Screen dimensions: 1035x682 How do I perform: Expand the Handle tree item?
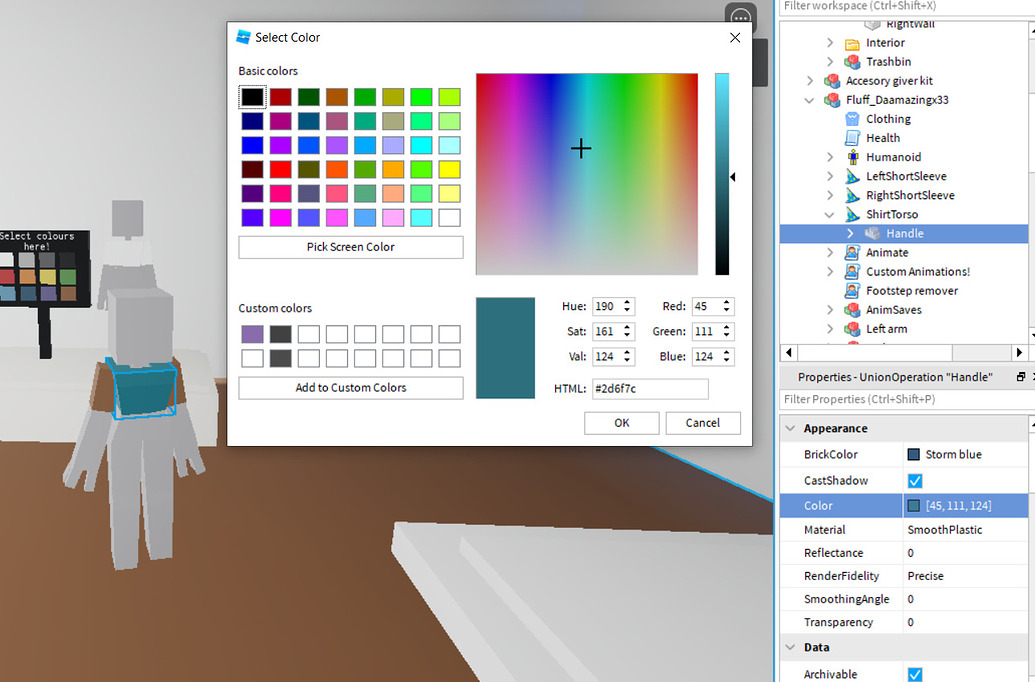coord(849,233)
